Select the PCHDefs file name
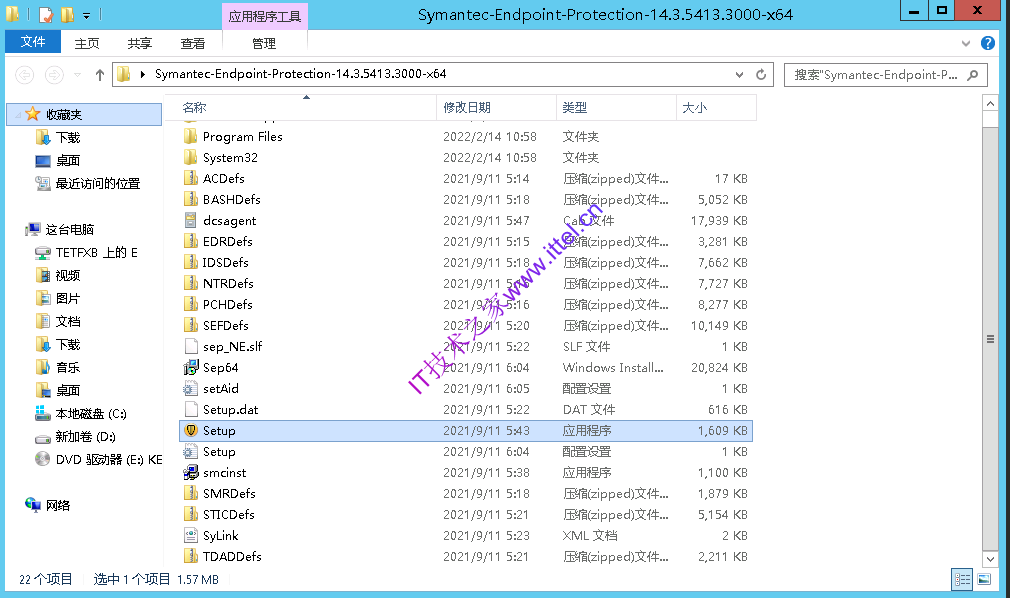Image resolution: width=1010 pixels, height=598 pixels. (x=227, y=304)
